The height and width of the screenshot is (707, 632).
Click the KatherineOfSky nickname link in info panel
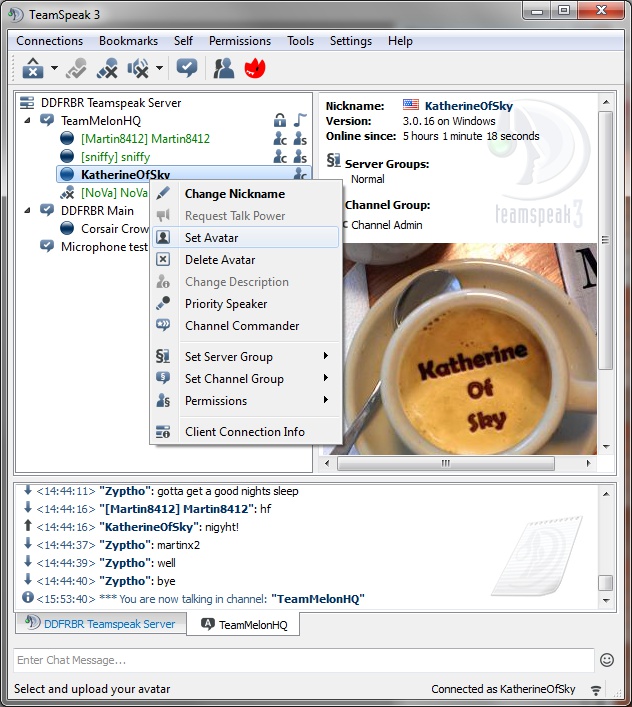click(469, 106)
